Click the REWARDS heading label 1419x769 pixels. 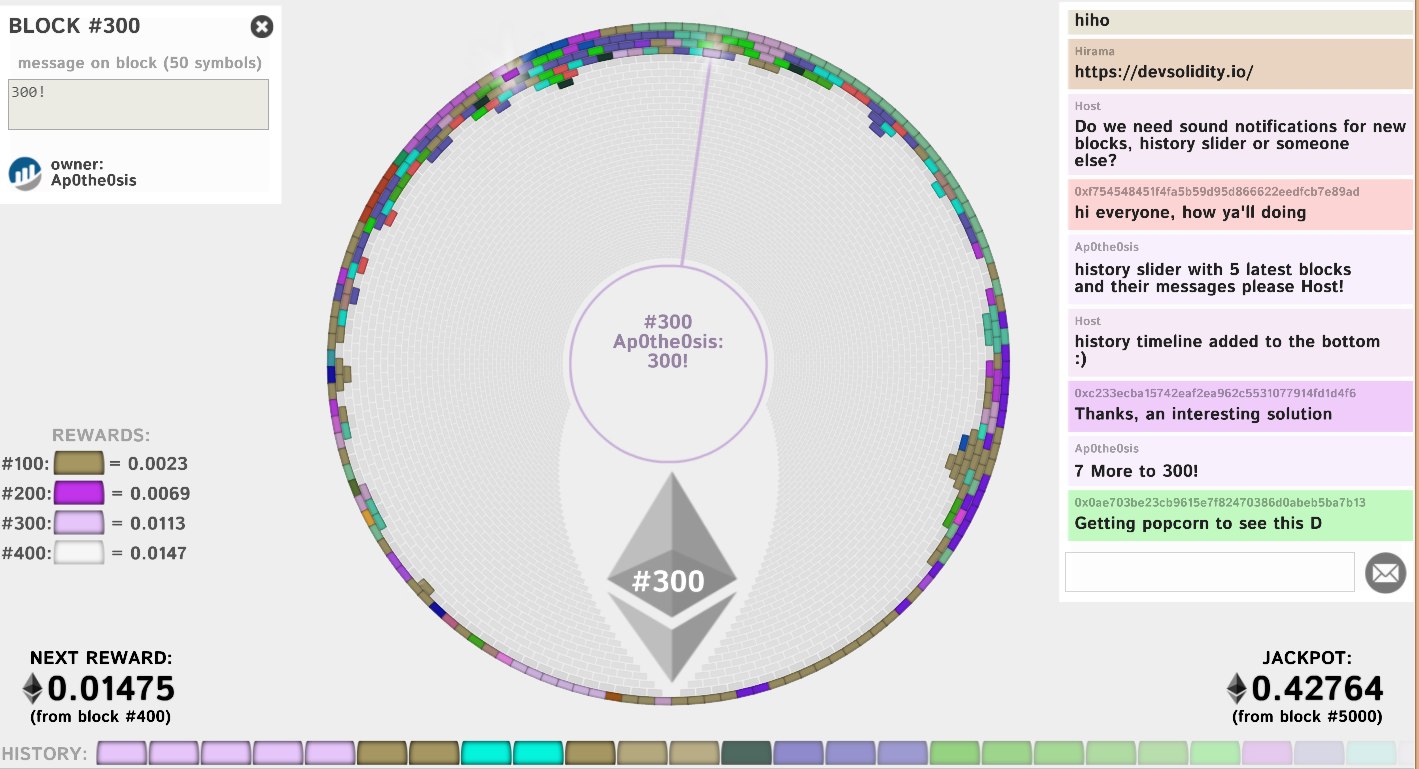[101, 436]
